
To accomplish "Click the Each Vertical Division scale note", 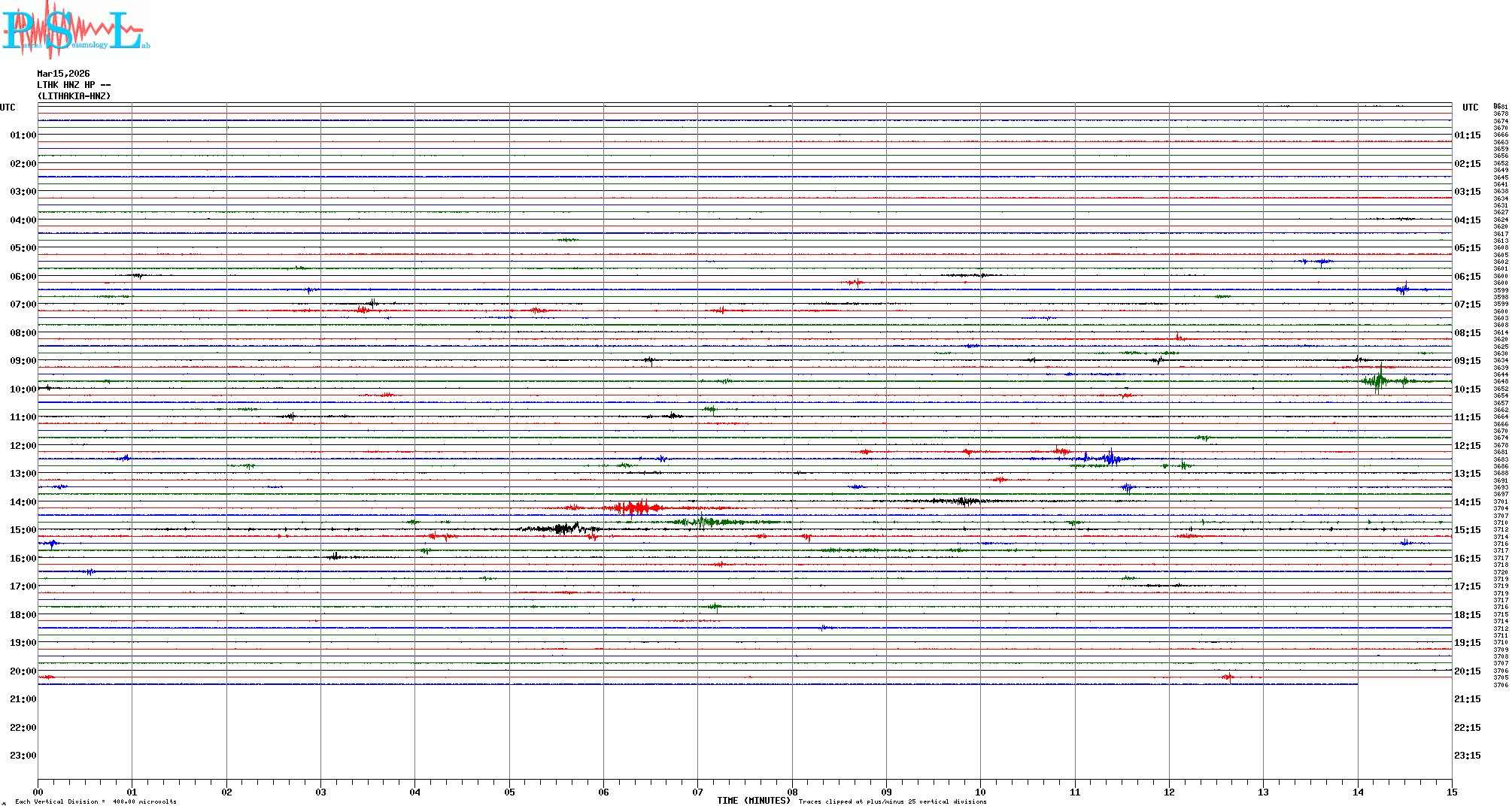I will [x=96, y=801].
